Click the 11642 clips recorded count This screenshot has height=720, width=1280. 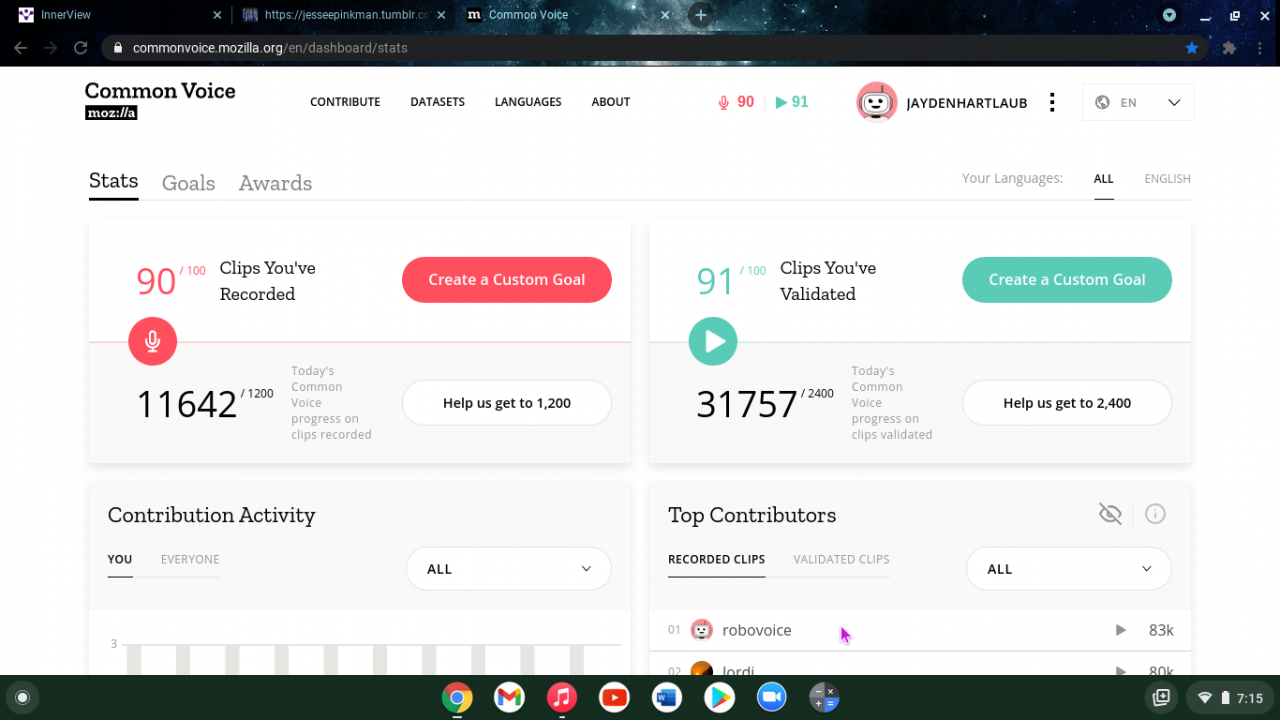pos(187,404)
